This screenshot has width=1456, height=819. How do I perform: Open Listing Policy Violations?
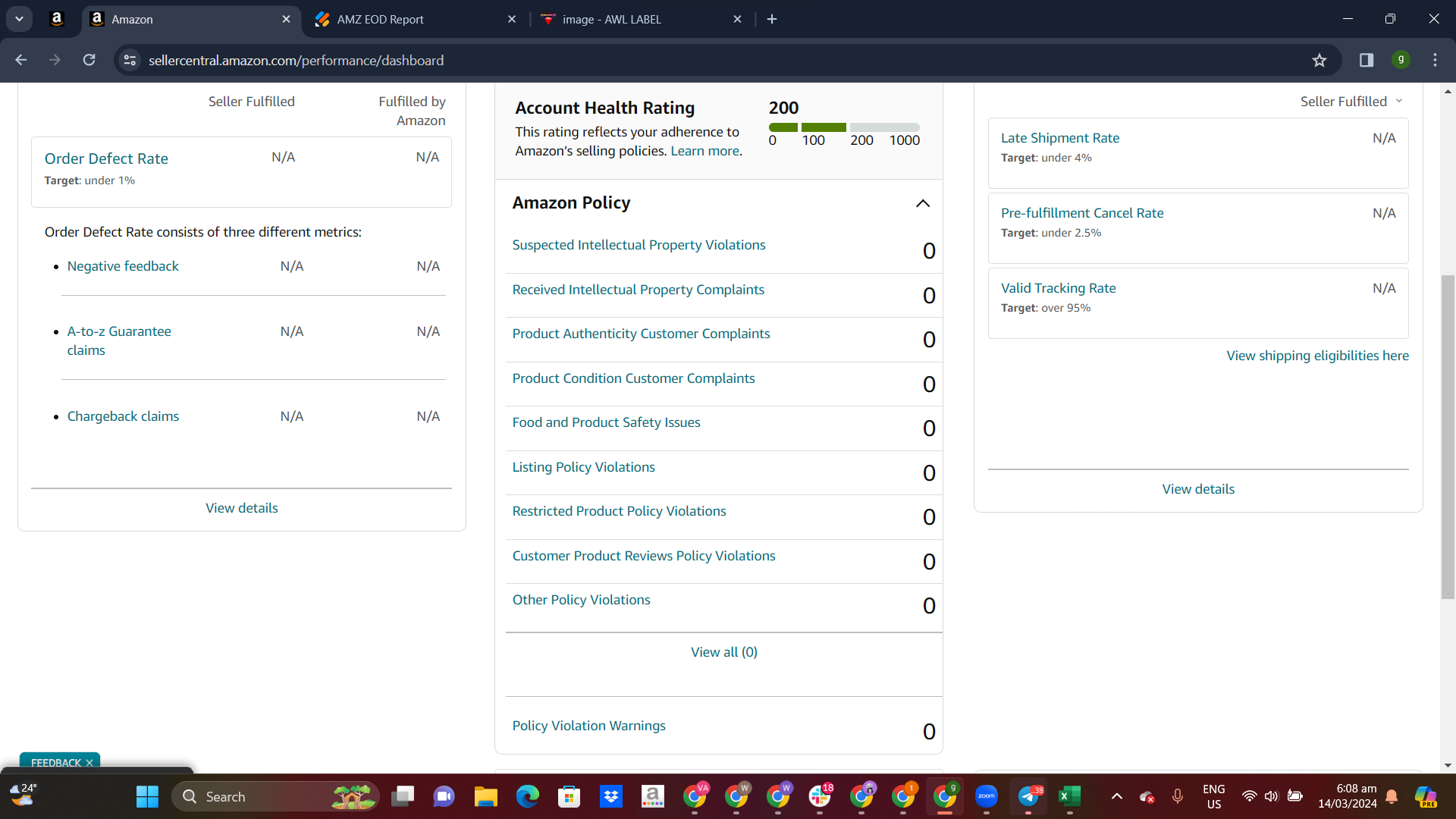pyautogui.click(x=583, y=467)
